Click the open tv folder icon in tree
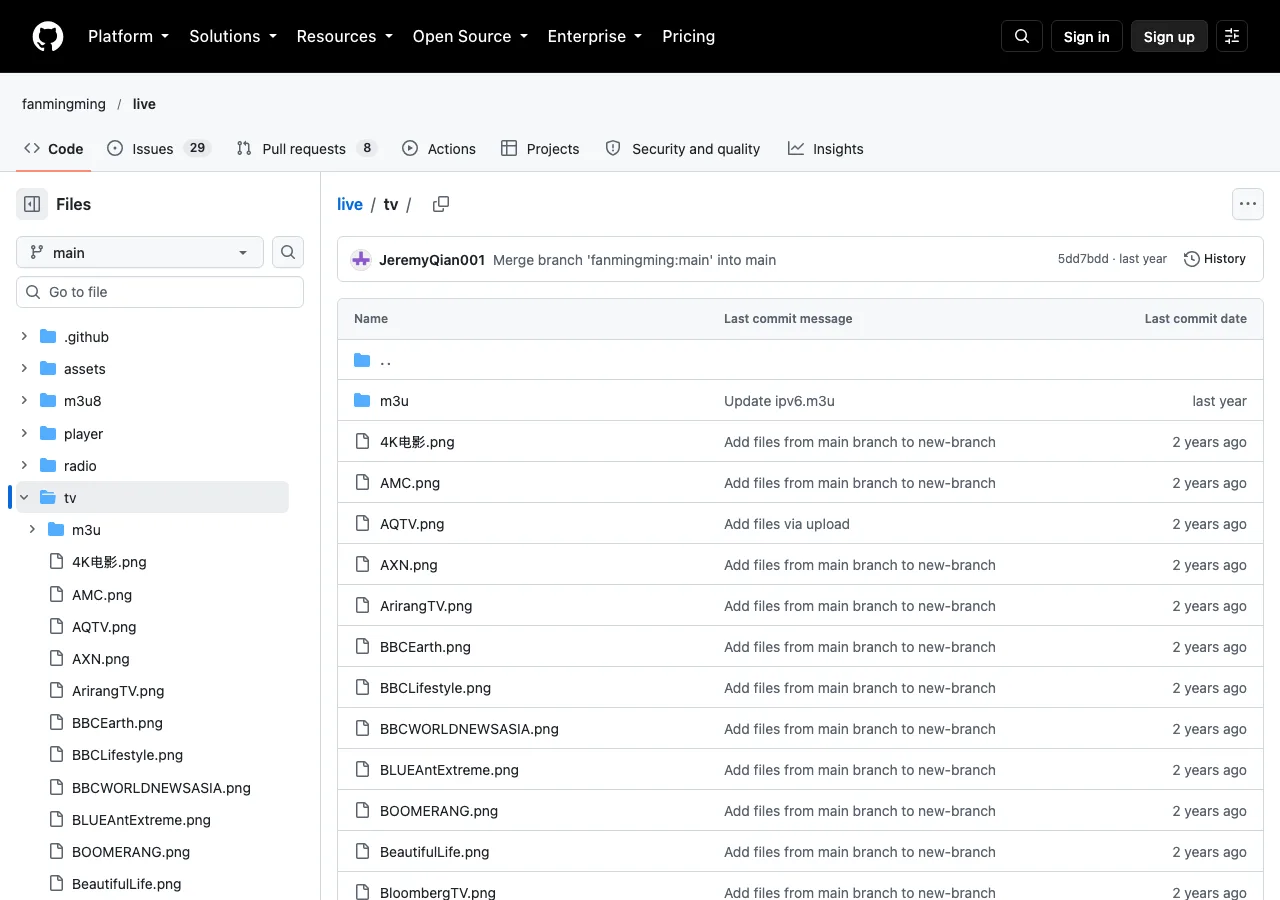This screenshot has height=900, width=1280. (x=48, y=498)
